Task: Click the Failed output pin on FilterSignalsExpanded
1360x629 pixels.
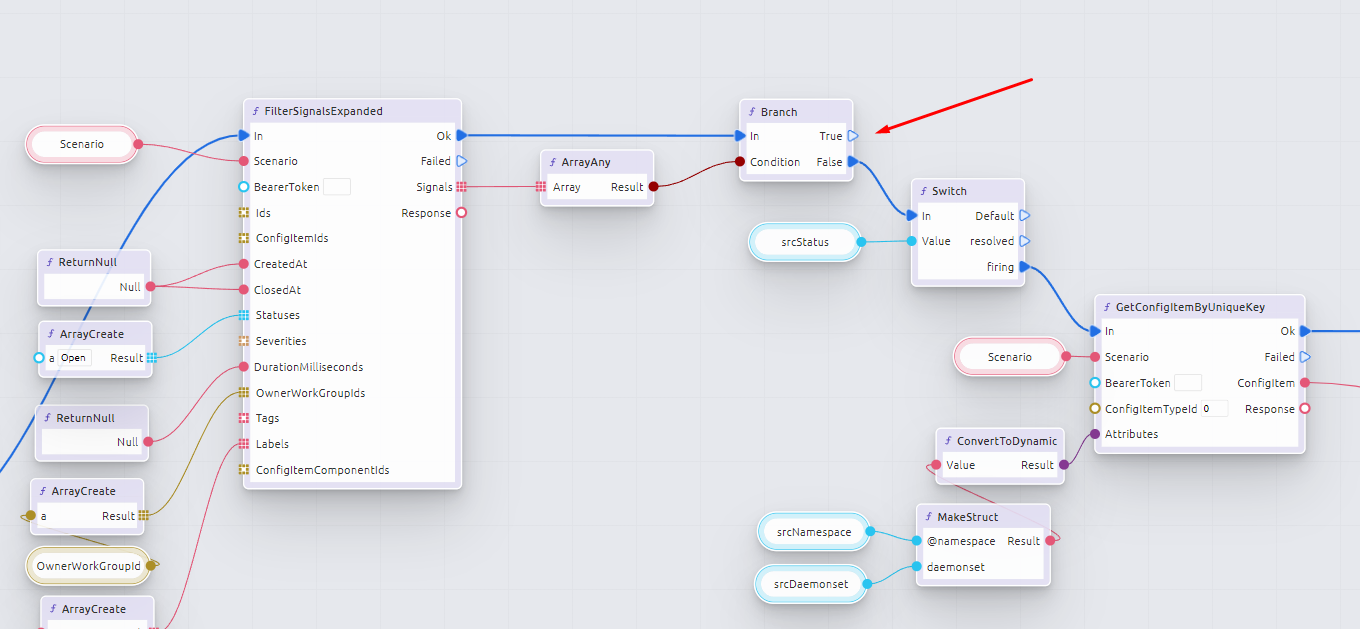Action: [x=461, y=161]
